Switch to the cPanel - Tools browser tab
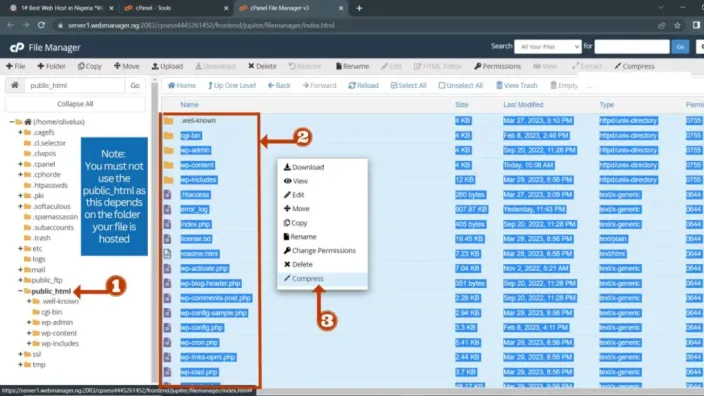The image size is (704, 396). coord(175,8)
